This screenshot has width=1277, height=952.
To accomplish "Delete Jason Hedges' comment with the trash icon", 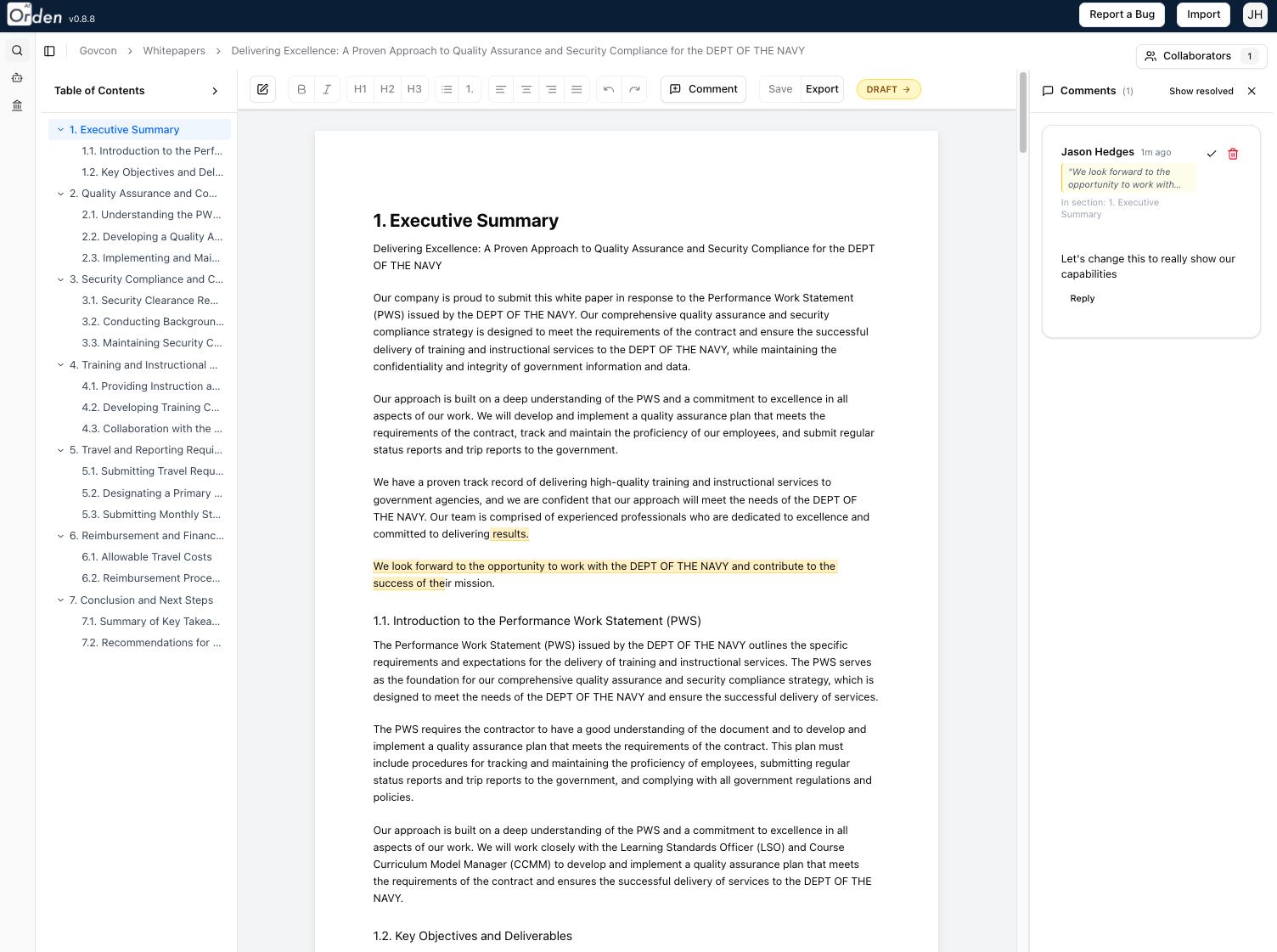I will point(1233,154).
